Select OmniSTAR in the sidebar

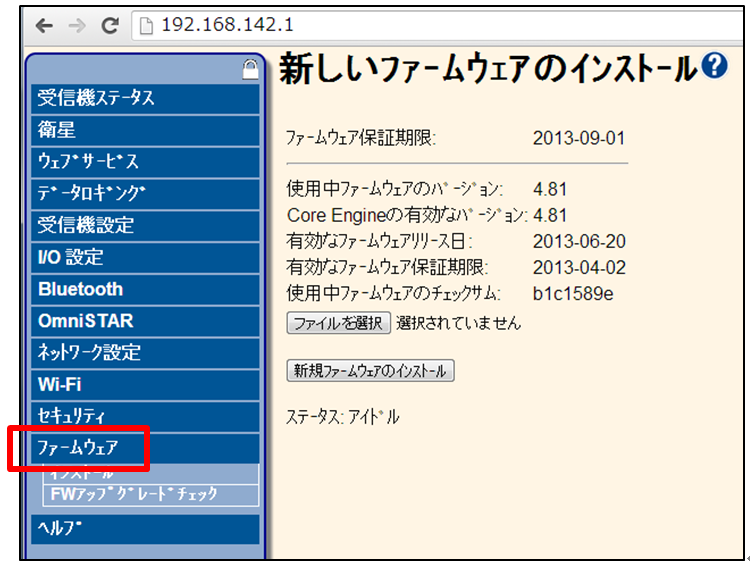point(145,322)
